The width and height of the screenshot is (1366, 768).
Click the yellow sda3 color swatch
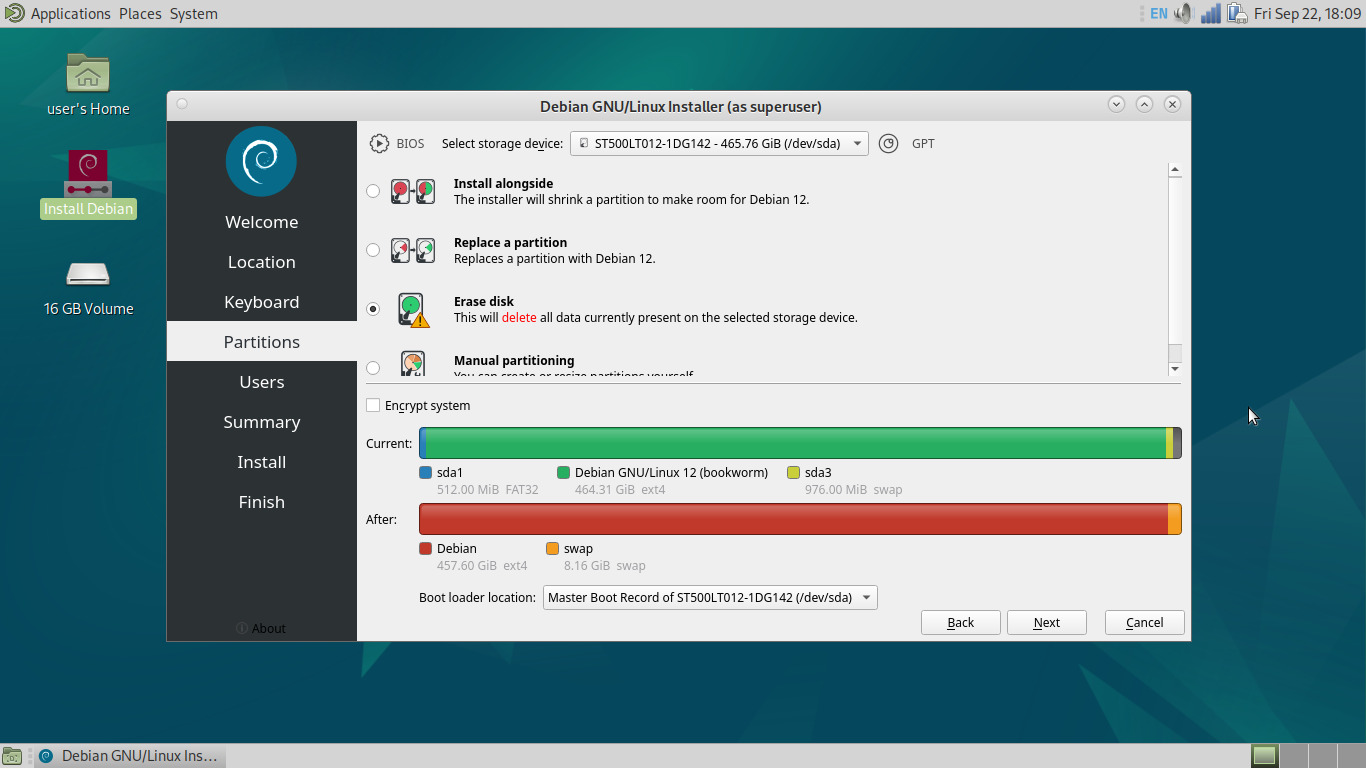click(x=793, y=473)
